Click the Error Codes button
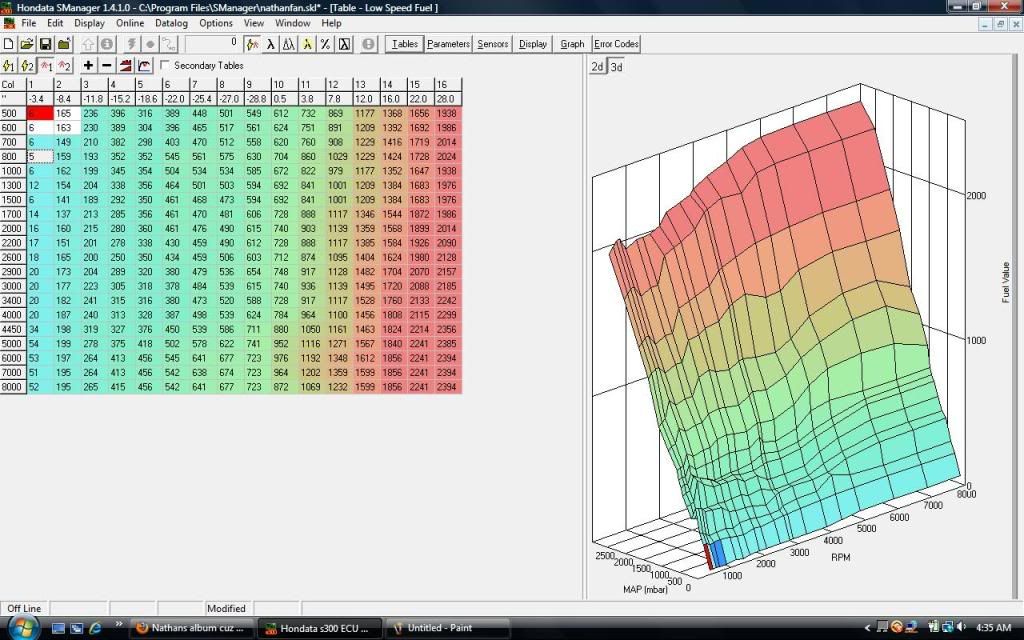The image size is (1024, 640). [616, 44]
